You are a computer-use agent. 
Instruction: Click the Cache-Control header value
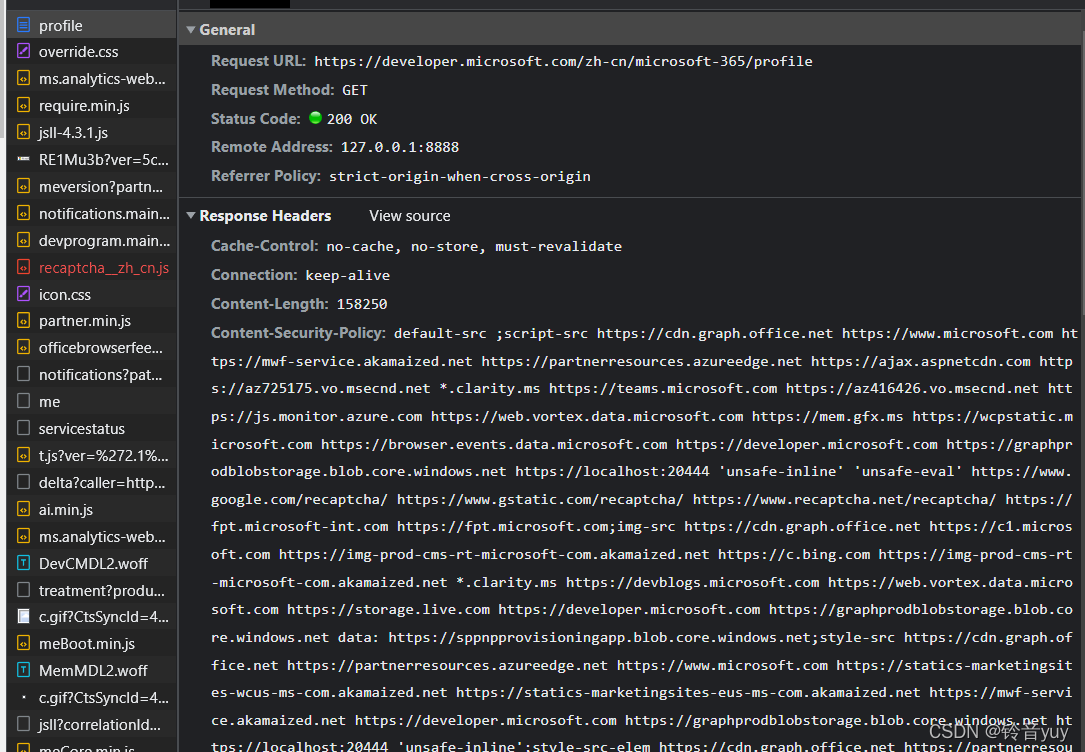point(474,246)
